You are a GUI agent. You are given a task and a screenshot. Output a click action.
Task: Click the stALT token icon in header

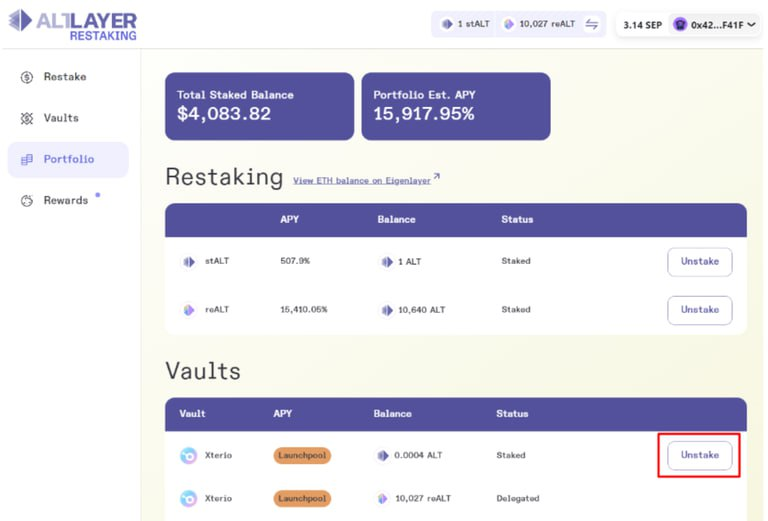[x=447, y=24]
